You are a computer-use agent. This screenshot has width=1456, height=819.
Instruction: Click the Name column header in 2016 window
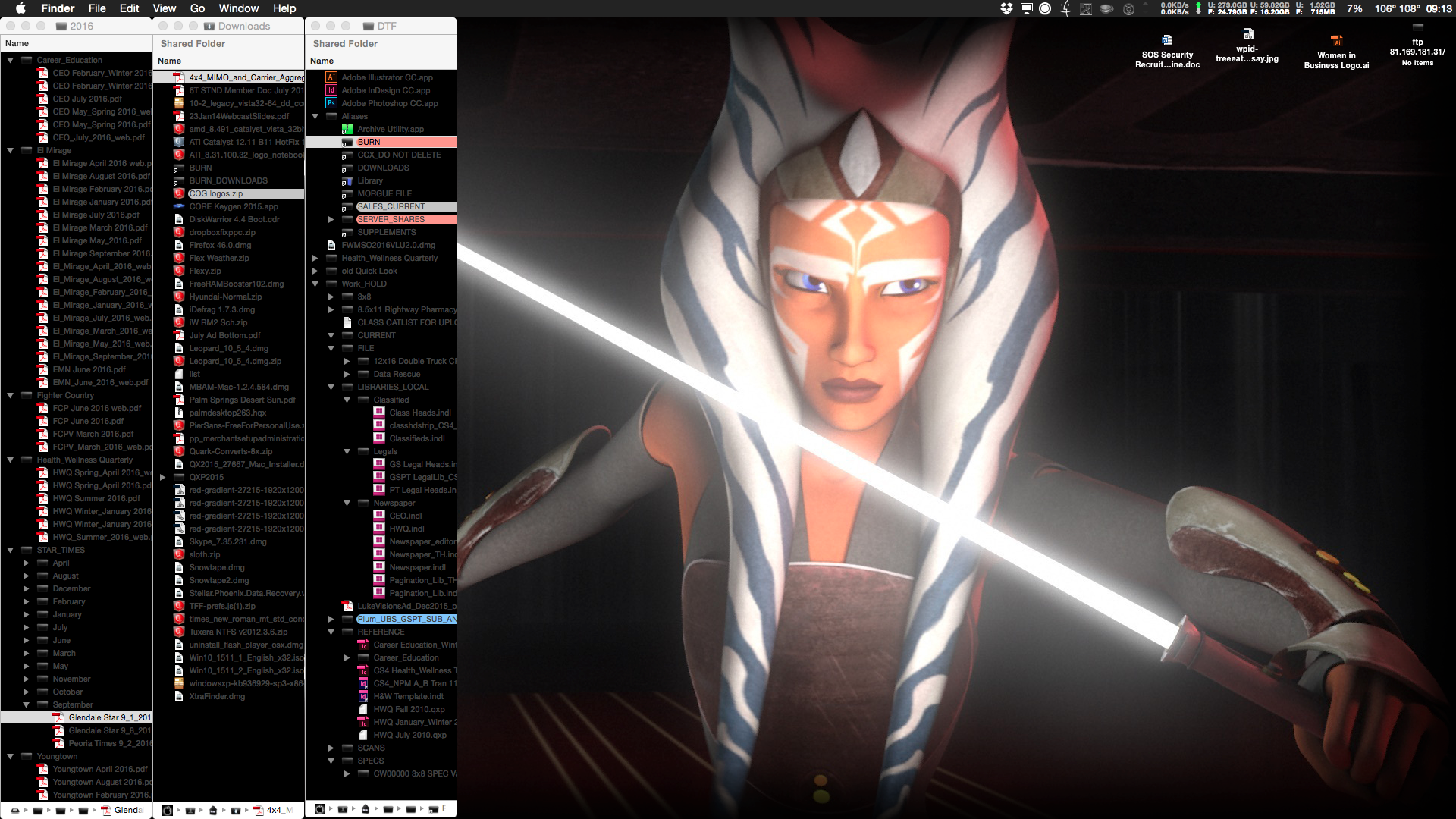[x=76, y=43]
